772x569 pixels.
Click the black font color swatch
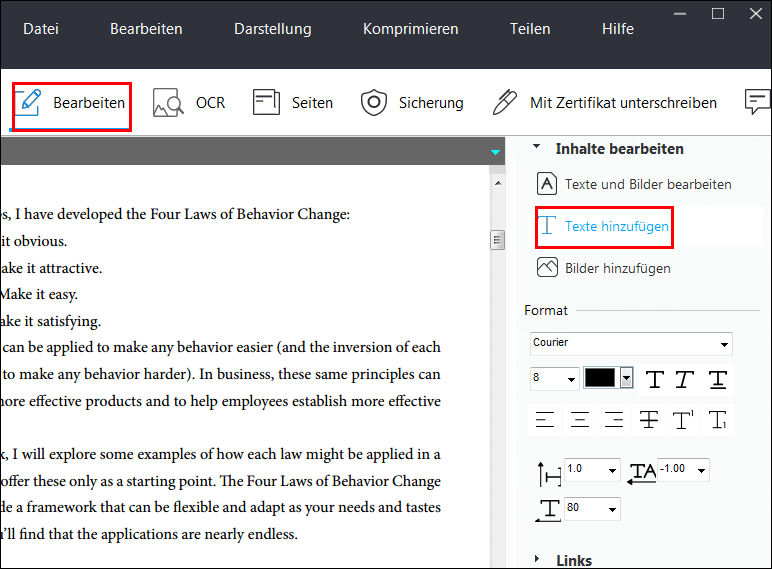click(600, 378)
